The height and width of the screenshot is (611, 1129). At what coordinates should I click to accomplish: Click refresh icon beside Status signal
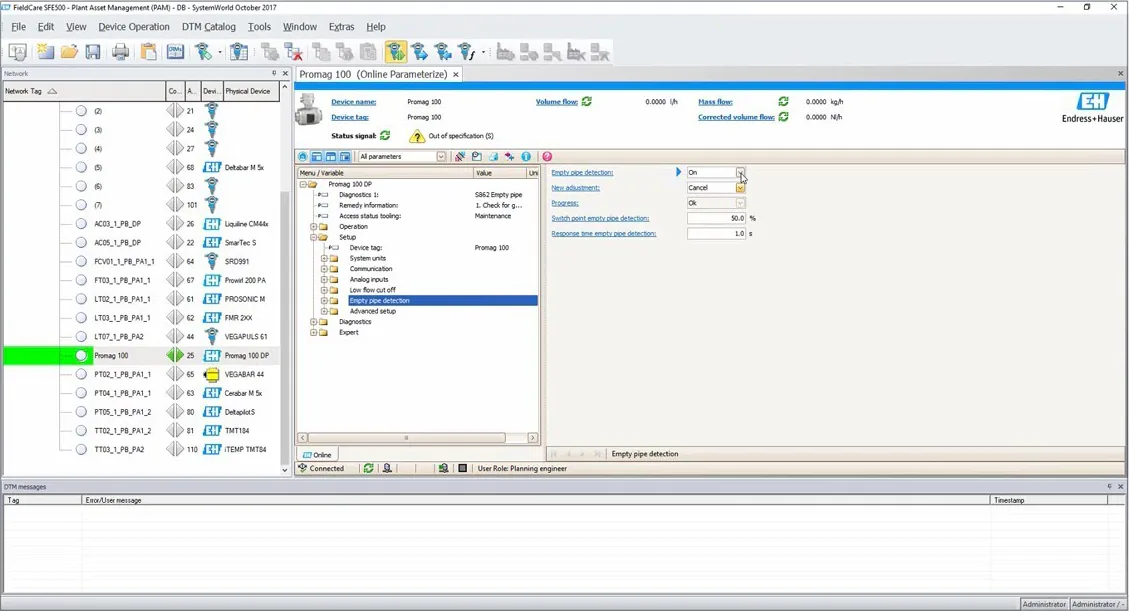(385, 135)
